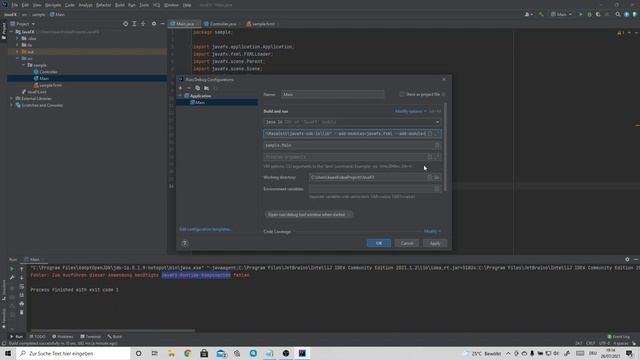This screenshot has width=640, height=360.
Task: Open the wrench settings icon in Run panel
Action: pyautogui.click(x=12, y=278)
